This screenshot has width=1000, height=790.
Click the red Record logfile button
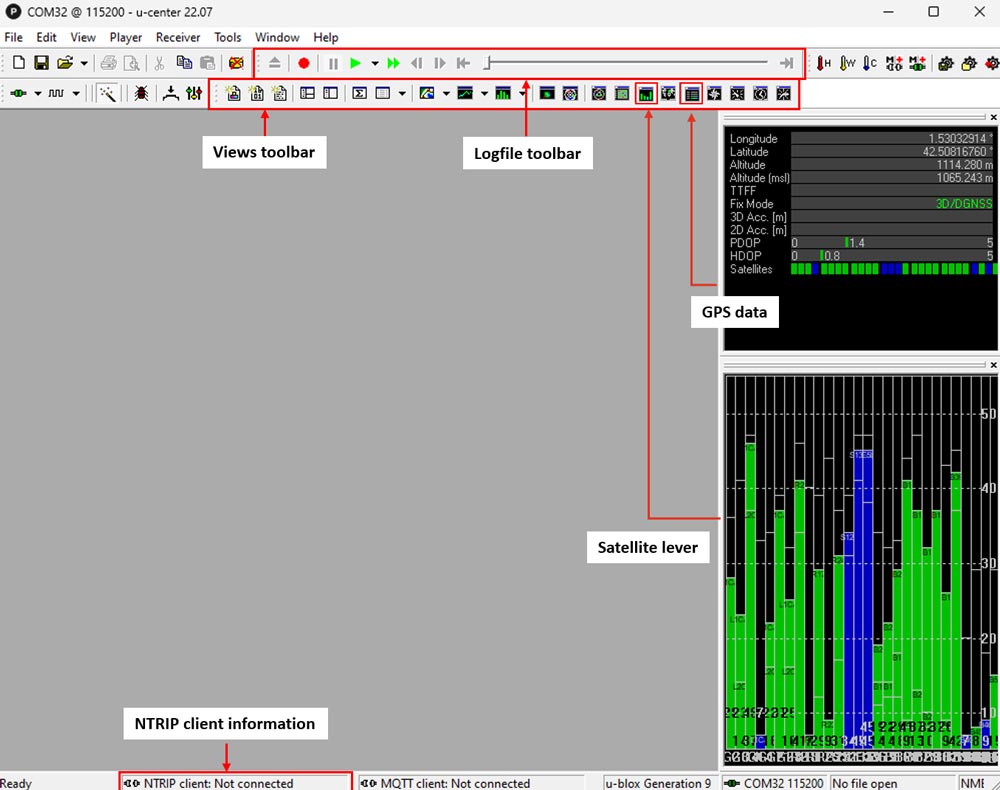point(304,63)
